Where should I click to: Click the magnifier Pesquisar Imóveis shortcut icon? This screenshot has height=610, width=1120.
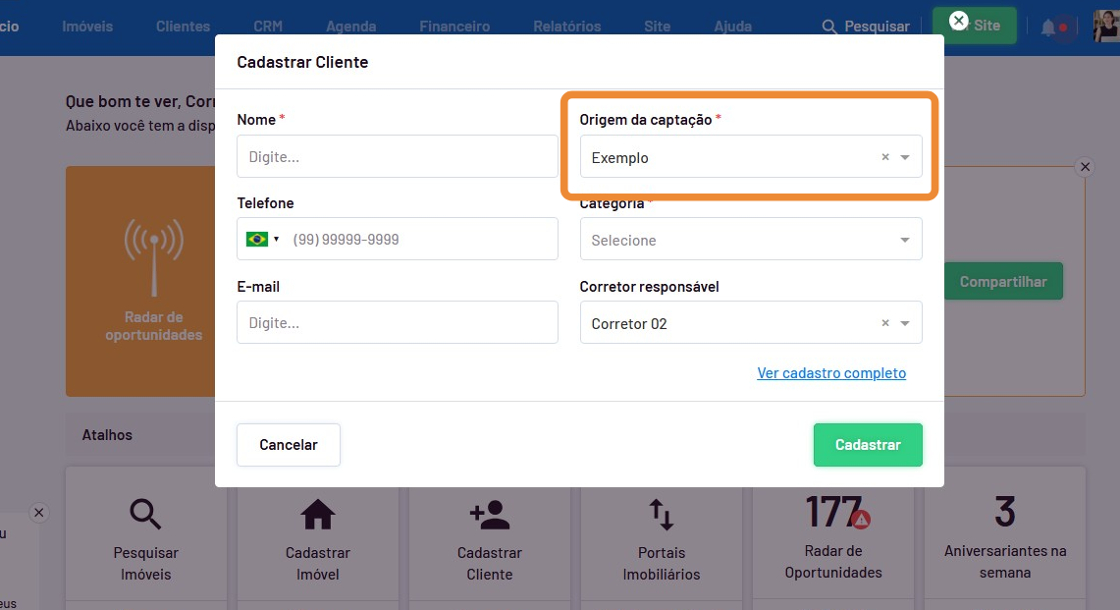[146, 515]
